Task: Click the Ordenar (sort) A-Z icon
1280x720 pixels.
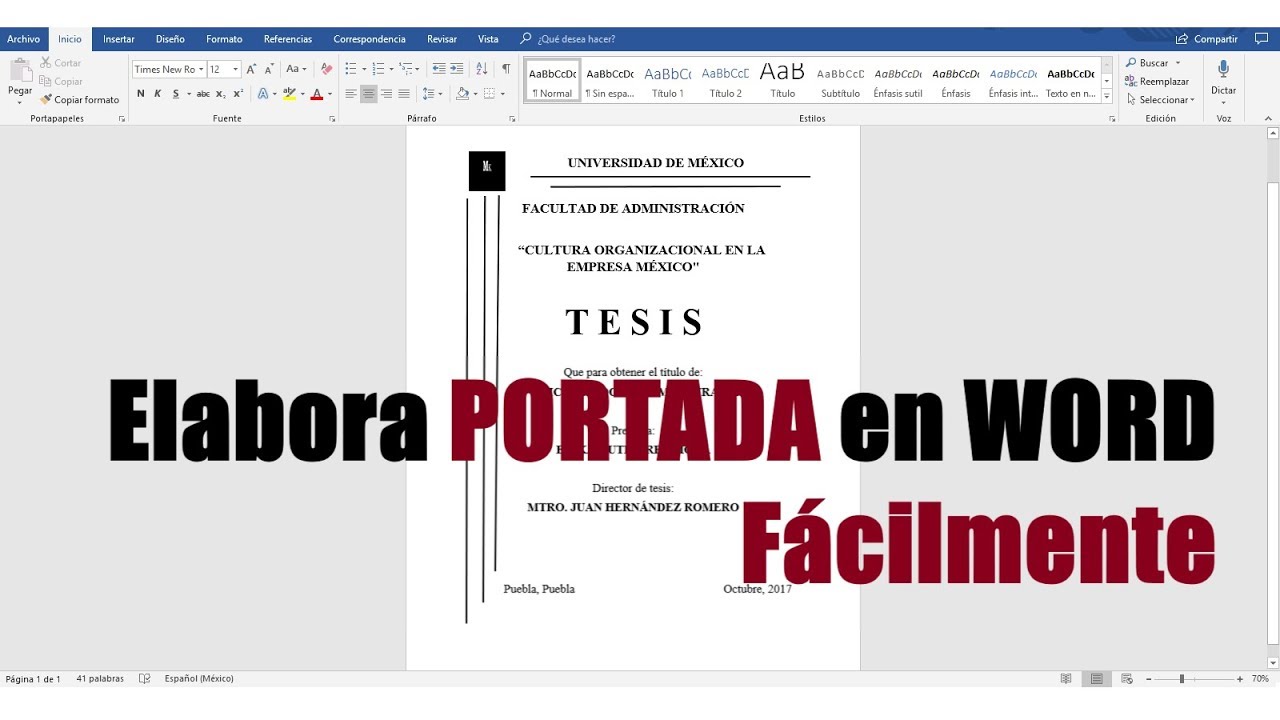Action: click(x=482, y=68)
